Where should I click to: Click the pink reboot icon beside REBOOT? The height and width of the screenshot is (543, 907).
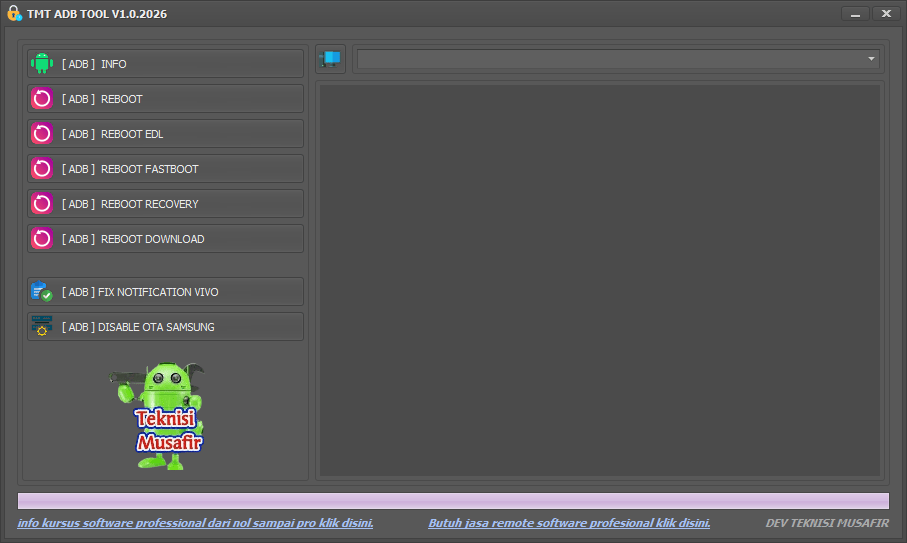point(41,99)
